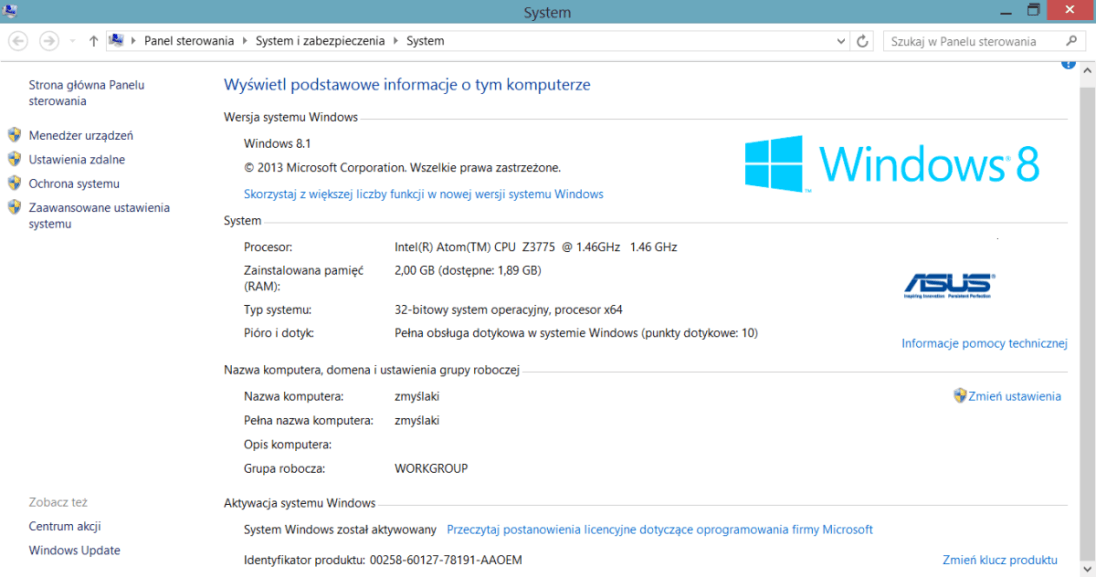Viewport: 1096px width, 577px height.
Task: Click scrollbar down arrow
Action: pyautogui.click(x=1087, y=569)
